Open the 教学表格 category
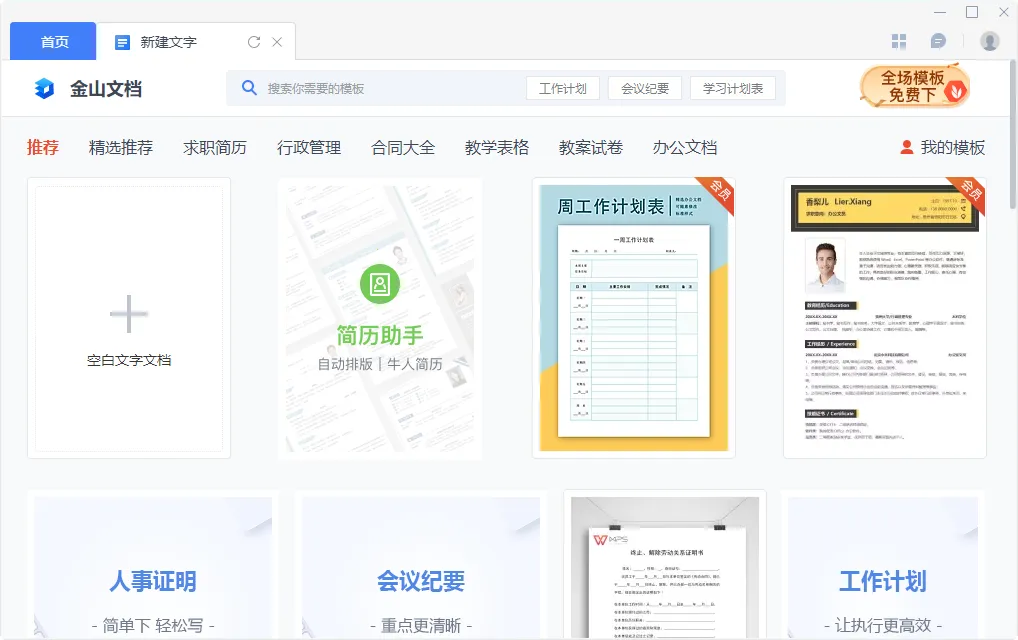Image resolution: width=1018 pixels, height=640 pixels. click(x=497, y=147)
